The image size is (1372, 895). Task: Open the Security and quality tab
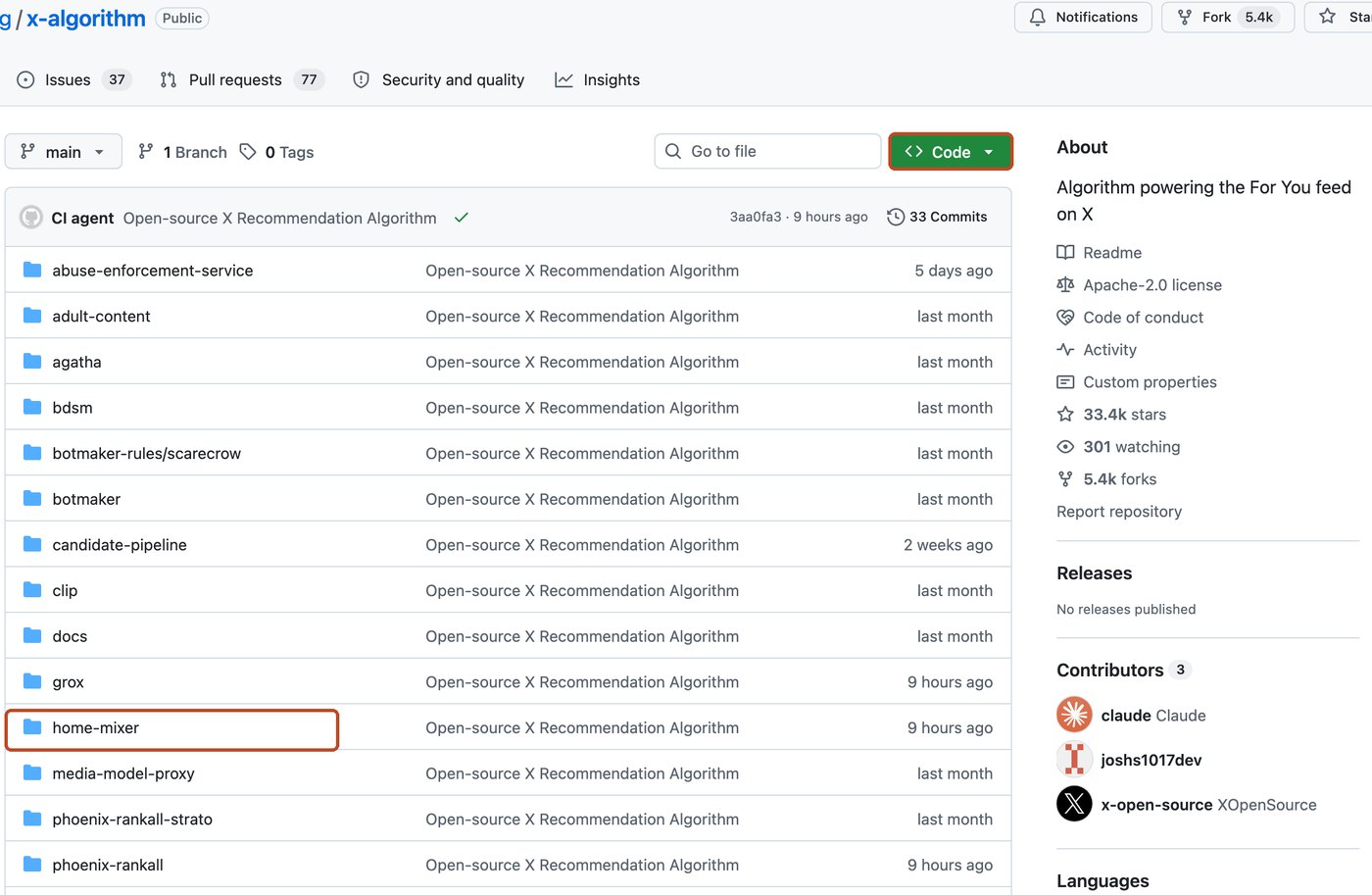coord(438,80)
